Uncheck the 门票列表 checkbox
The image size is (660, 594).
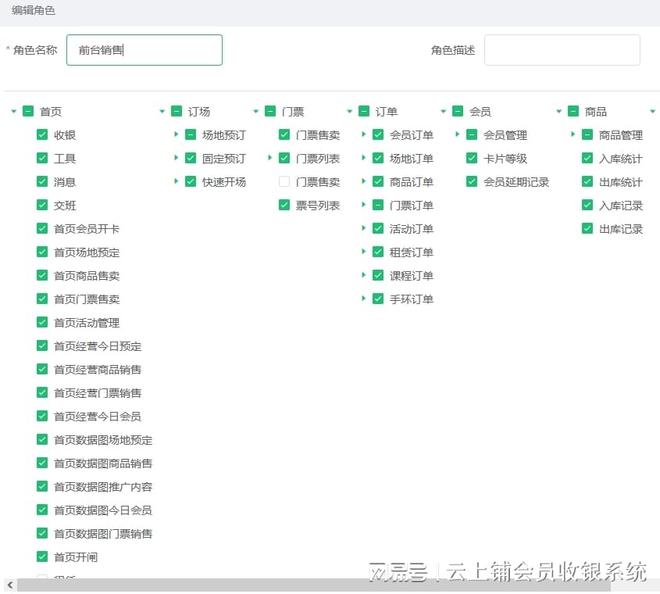click(285, 158)
